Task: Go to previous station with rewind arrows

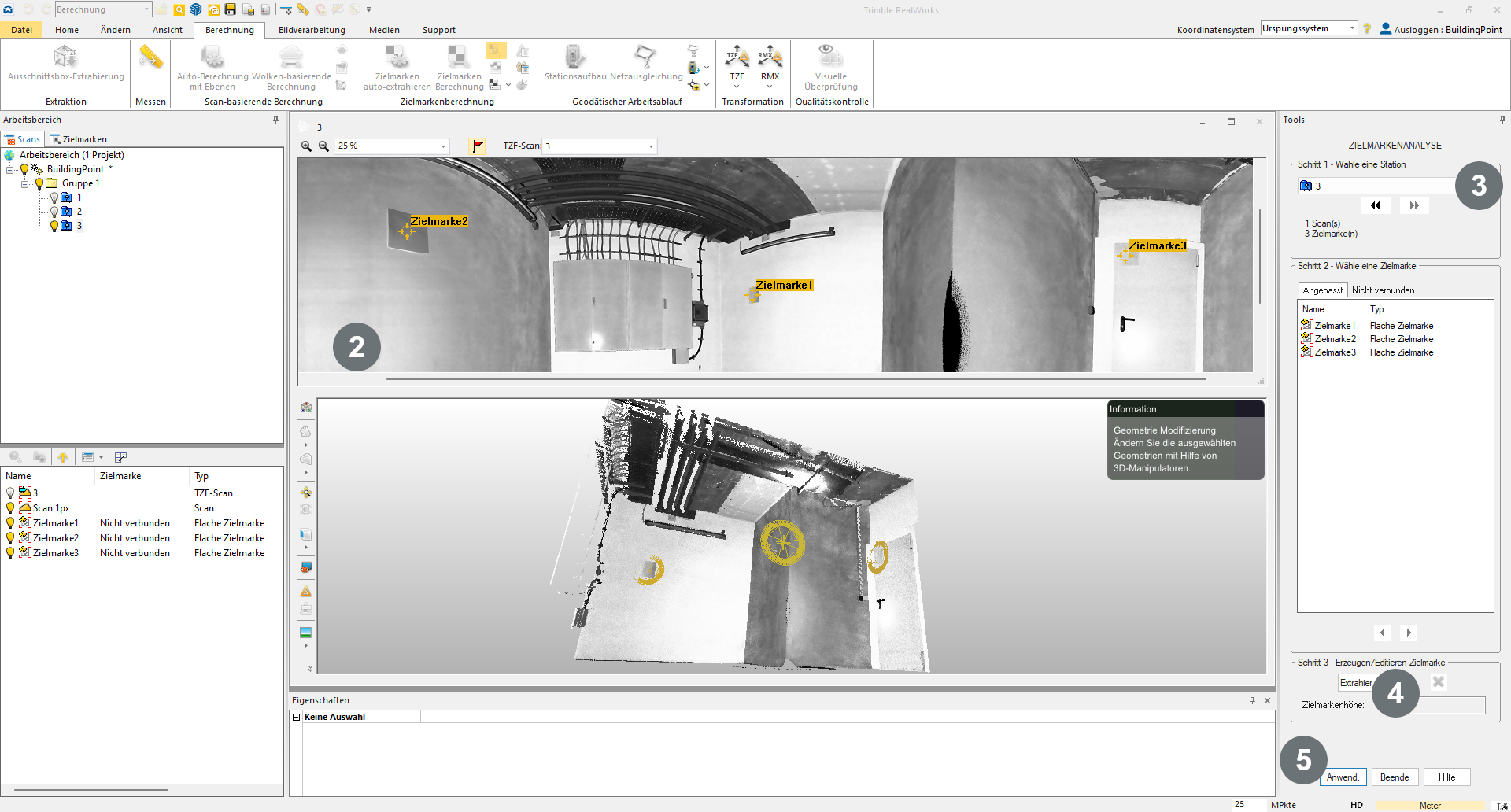Action: 1375,205
